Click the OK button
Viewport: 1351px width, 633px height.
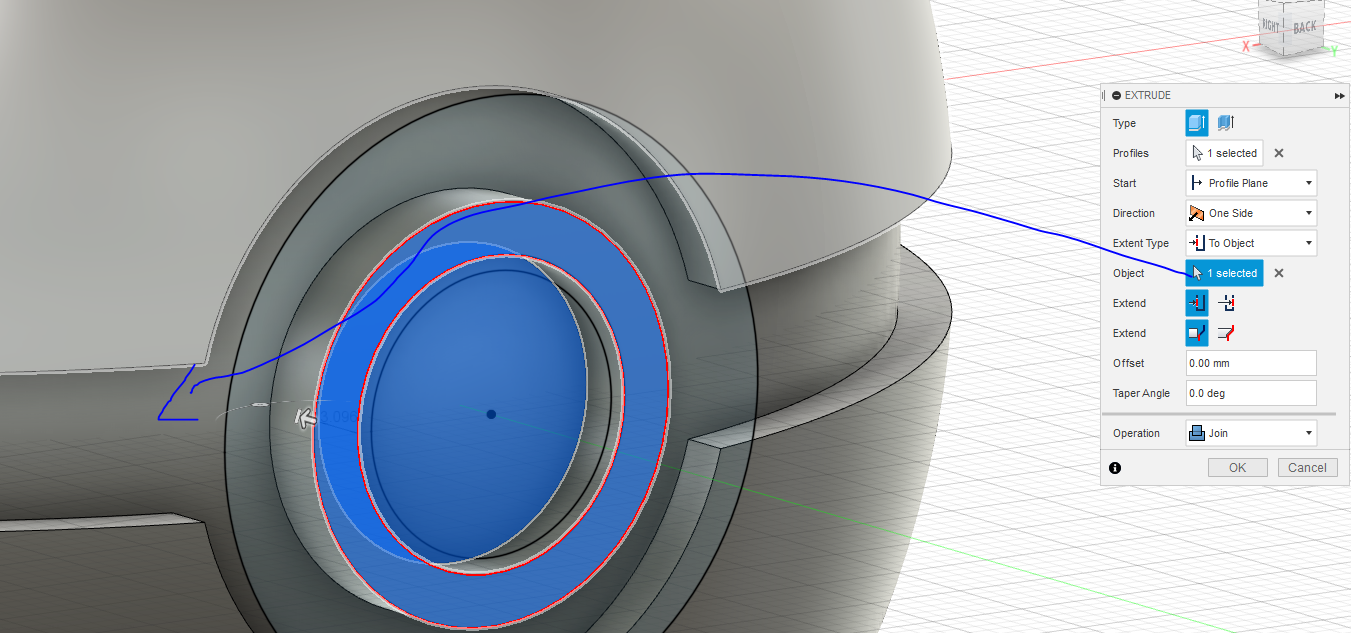click(1237, 467)
